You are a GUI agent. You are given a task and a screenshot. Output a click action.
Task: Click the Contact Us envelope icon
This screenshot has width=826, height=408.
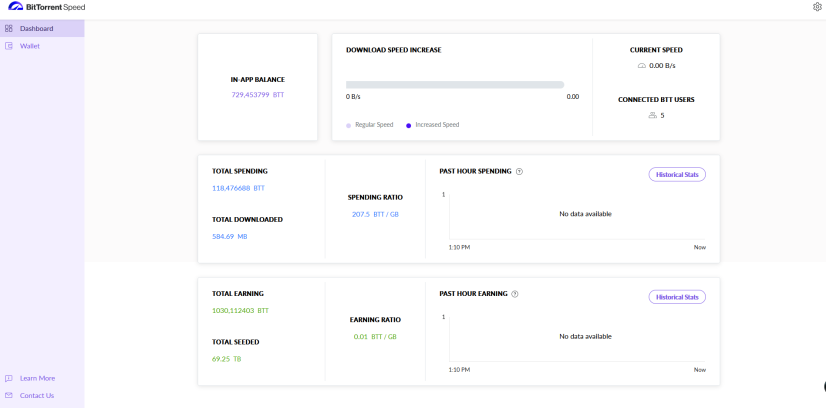click(8, 395)
